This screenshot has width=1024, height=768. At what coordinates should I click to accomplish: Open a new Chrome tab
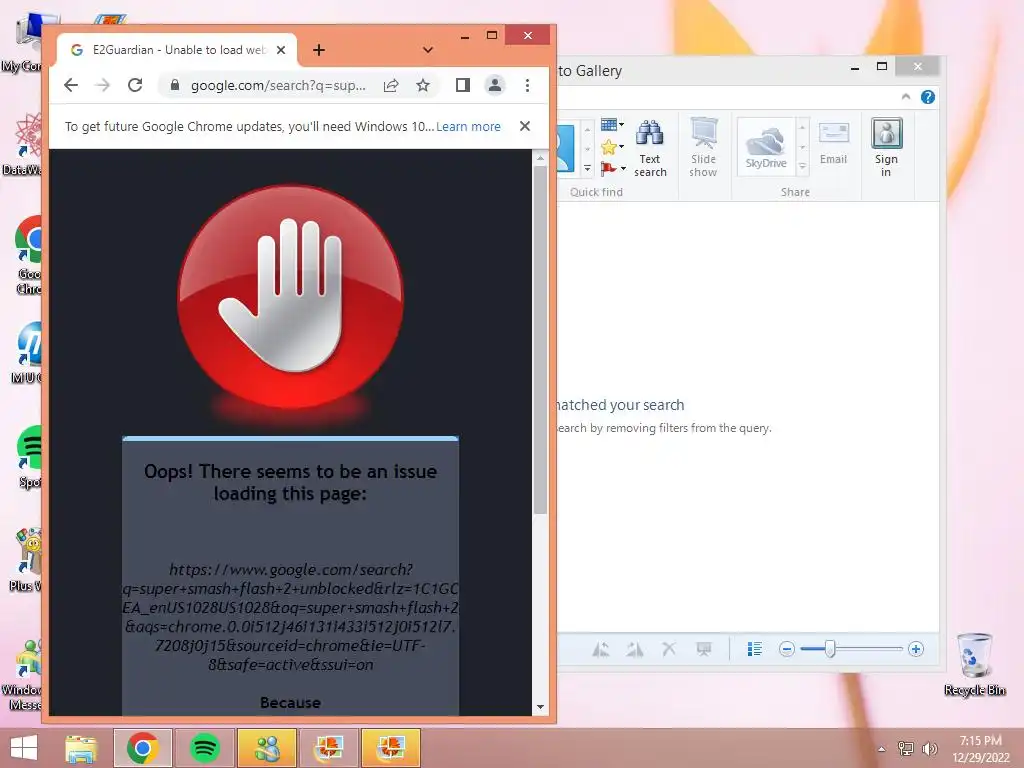click(x=319, y=50)
